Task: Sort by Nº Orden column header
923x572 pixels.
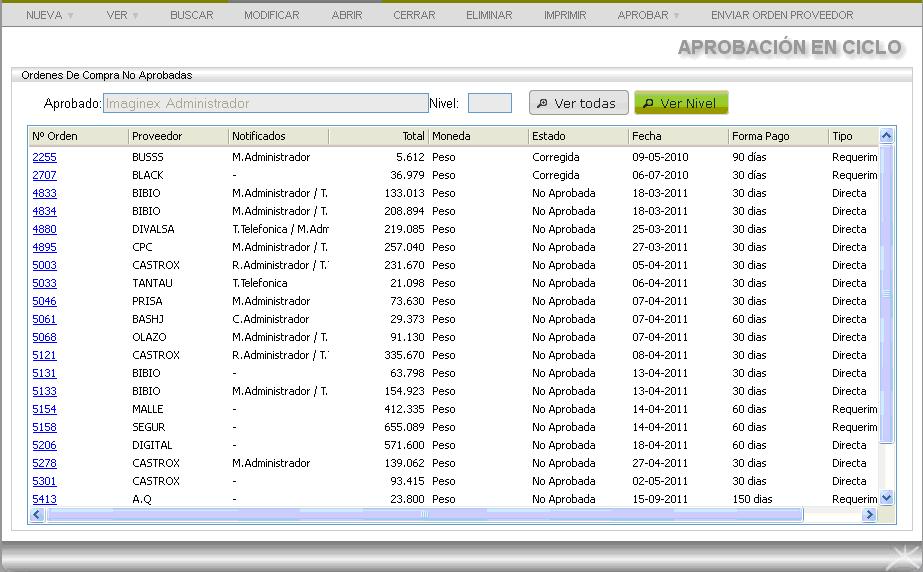Action: coord(78,136)
